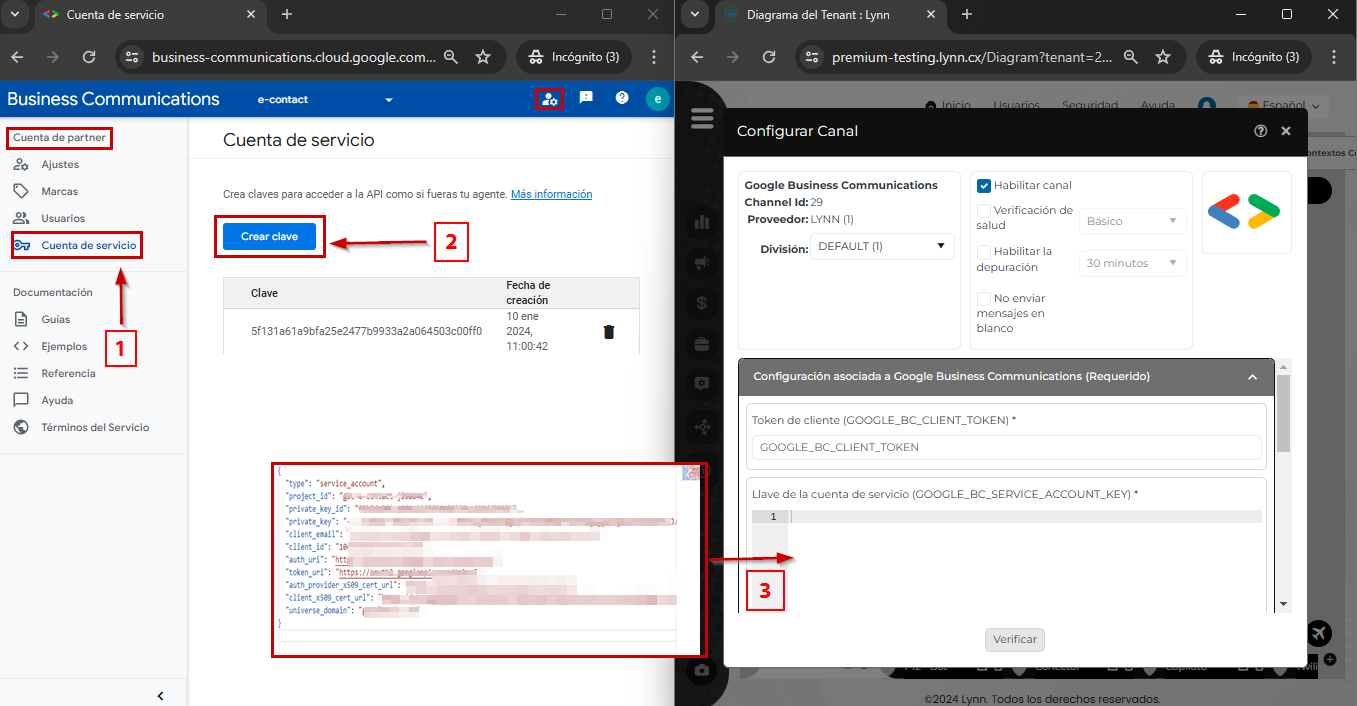
Task: Enable the Verificación de salud checkbox
Action: coord(984,211)
